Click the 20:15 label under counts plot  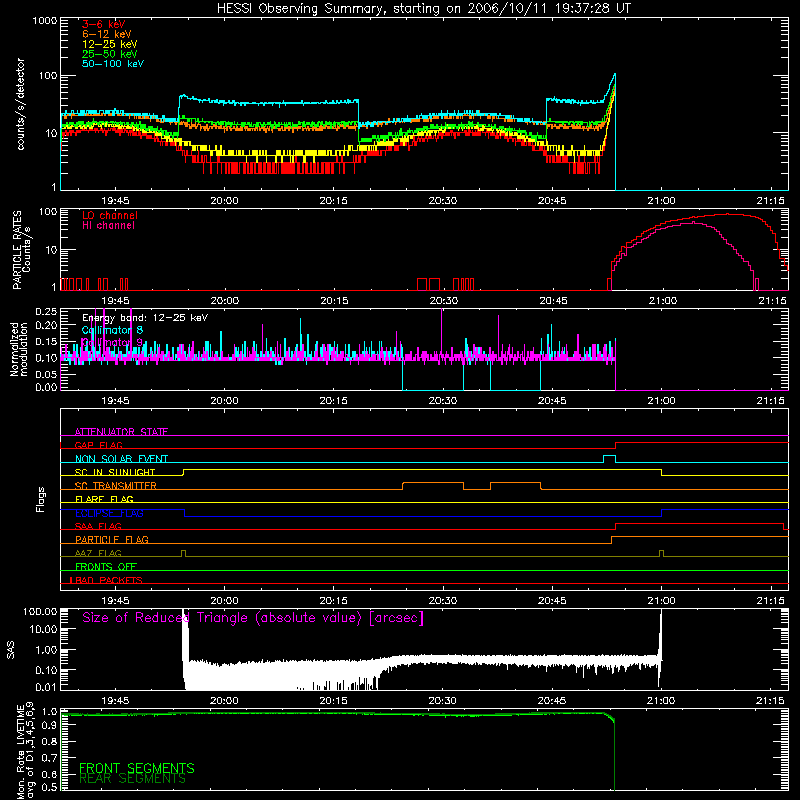[333, 201]
